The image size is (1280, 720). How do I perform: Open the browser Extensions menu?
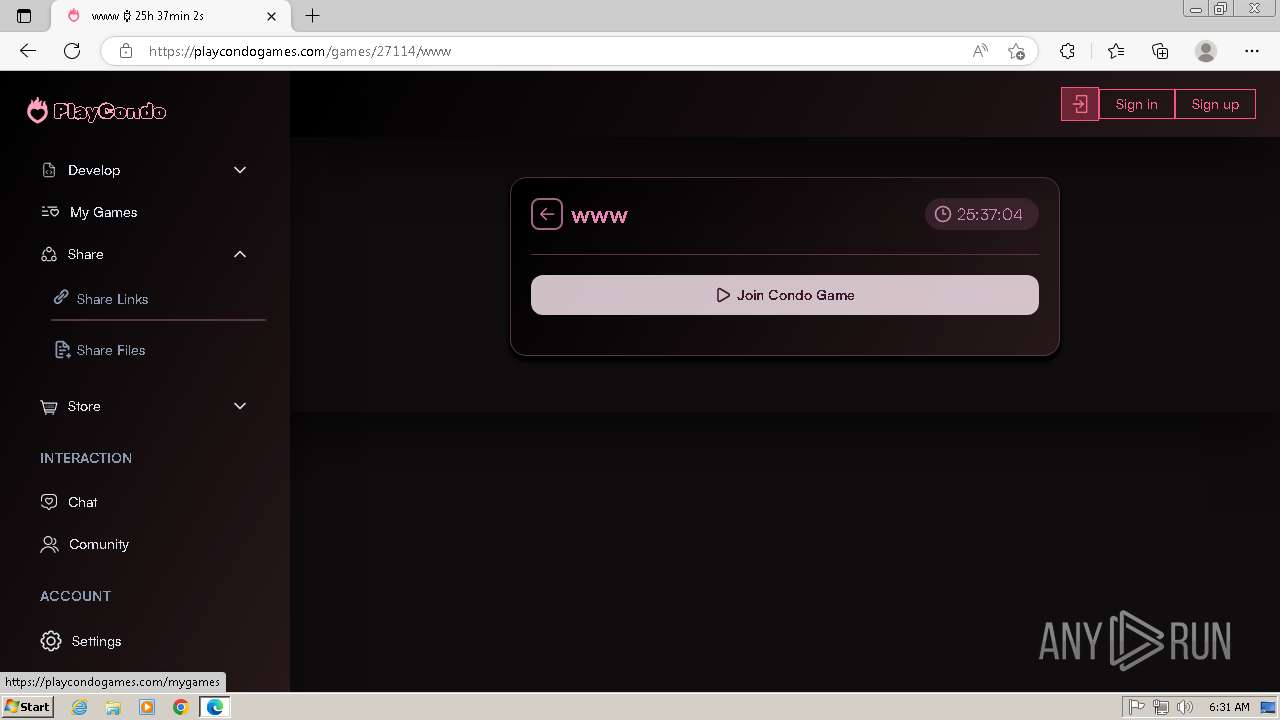point(1067,51)
